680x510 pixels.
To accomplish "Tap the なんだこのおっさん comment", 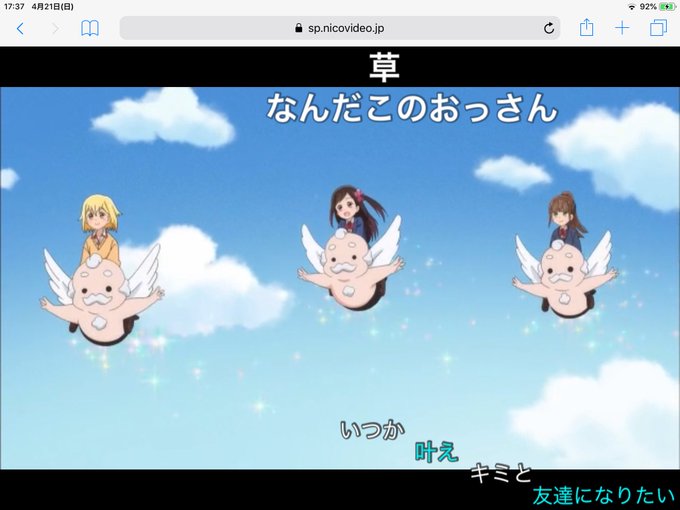I will point(412,108).
